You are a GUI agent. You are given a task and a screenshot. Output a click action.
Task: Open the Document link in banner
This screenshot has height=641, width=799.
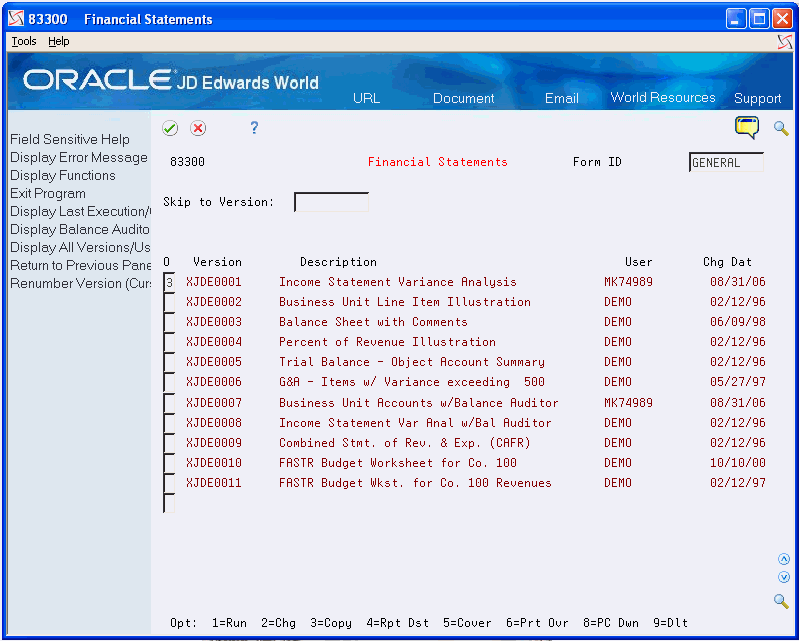tap(463, 98)
